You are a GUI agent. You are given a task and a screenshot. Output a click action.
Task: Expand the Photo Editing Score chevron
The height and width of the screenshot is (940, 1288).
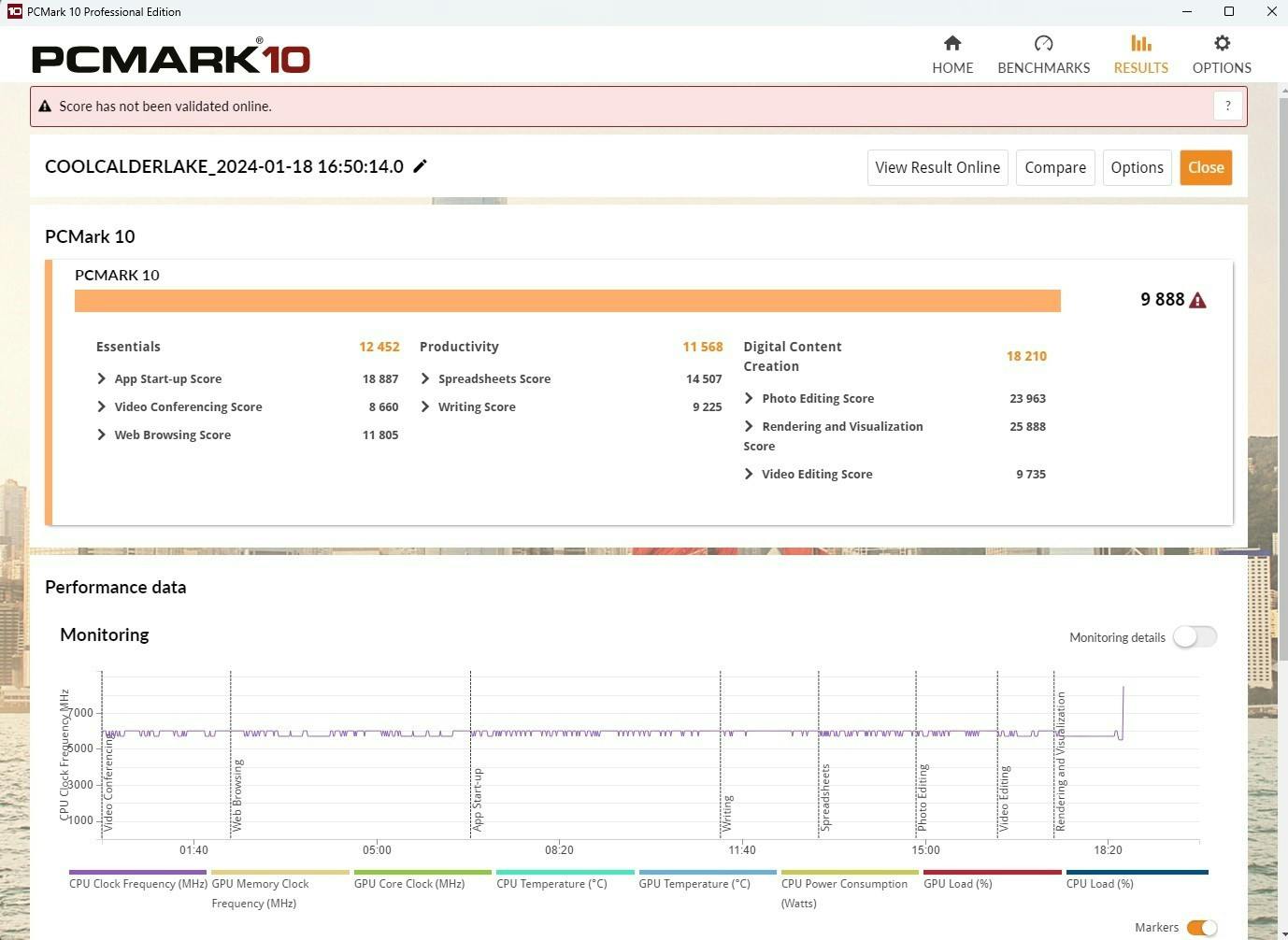coord(749,398)
